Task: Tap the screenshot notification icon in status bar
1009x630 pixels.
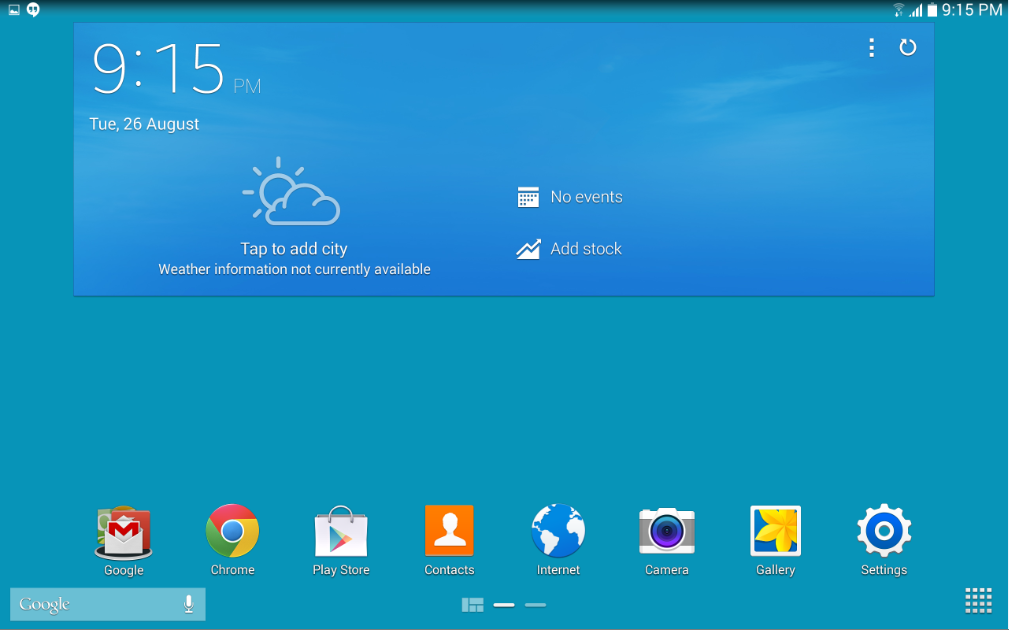Action: (x=14, y=10)
